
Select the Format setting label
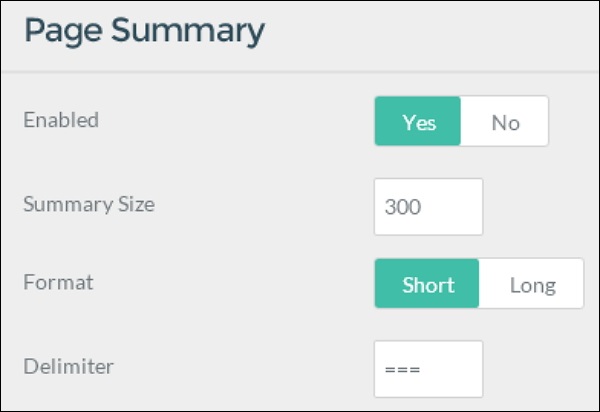tap(58, 282)
